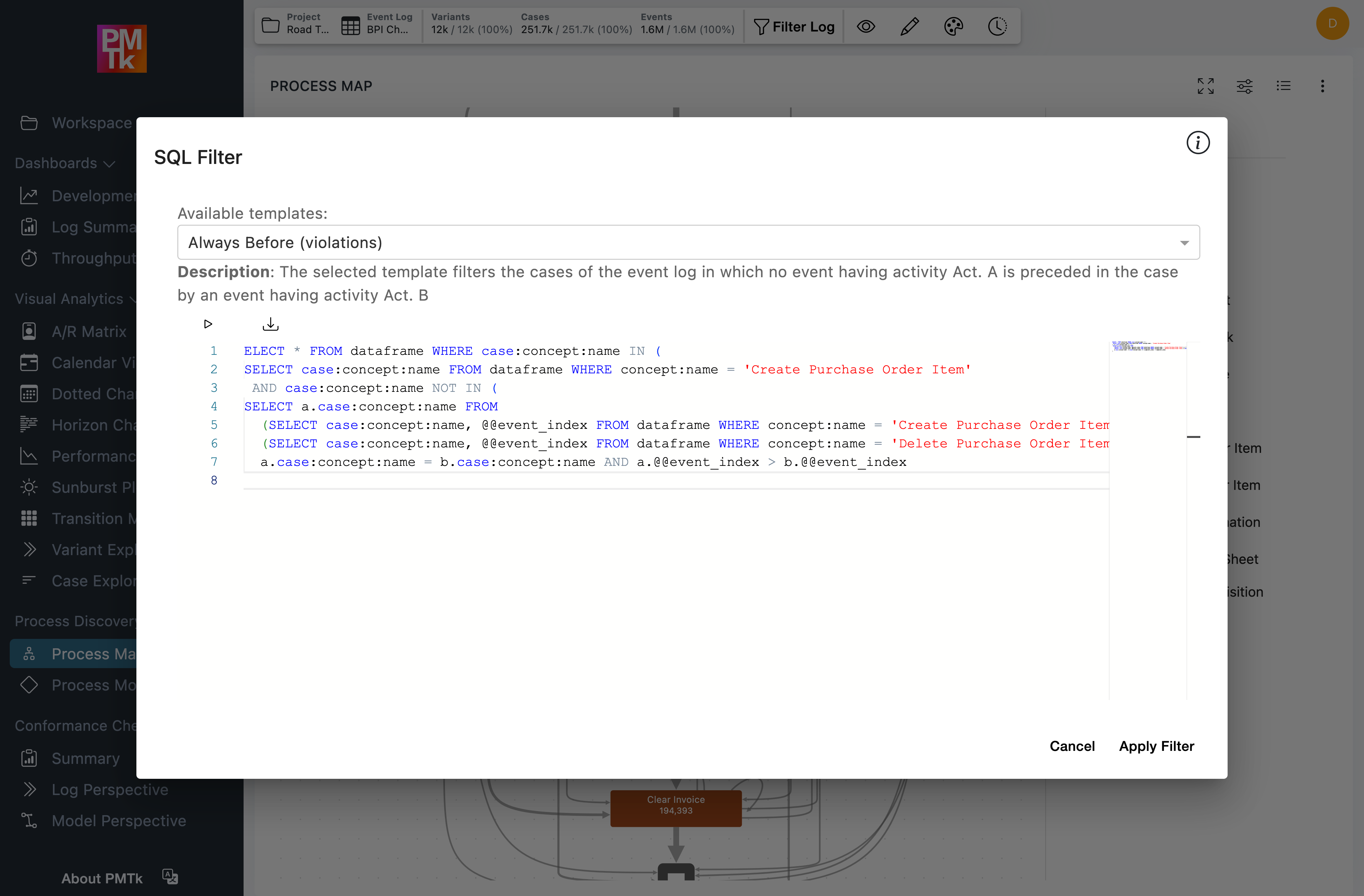Download the SQL query using the download icon

[270, 324]
